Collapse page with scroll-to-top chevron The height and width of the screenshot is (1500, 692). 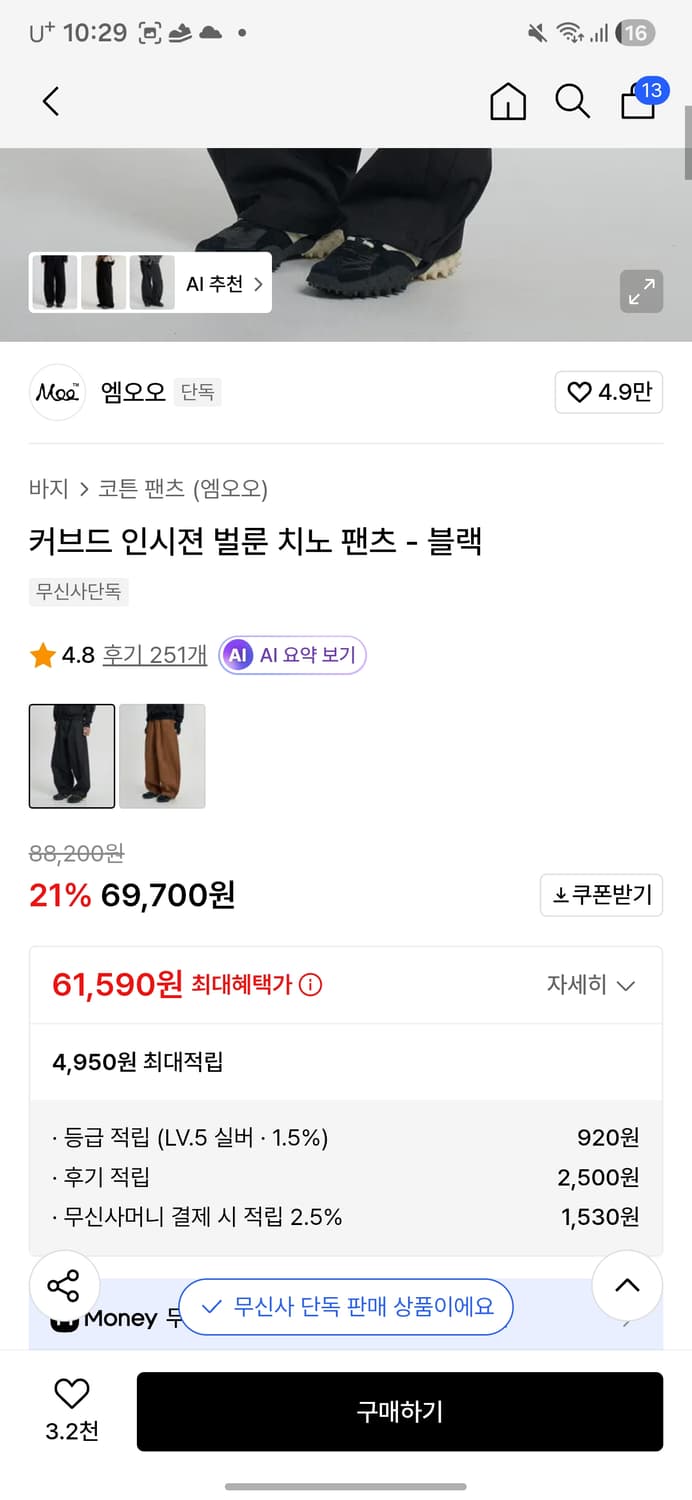click(627, 1285)
